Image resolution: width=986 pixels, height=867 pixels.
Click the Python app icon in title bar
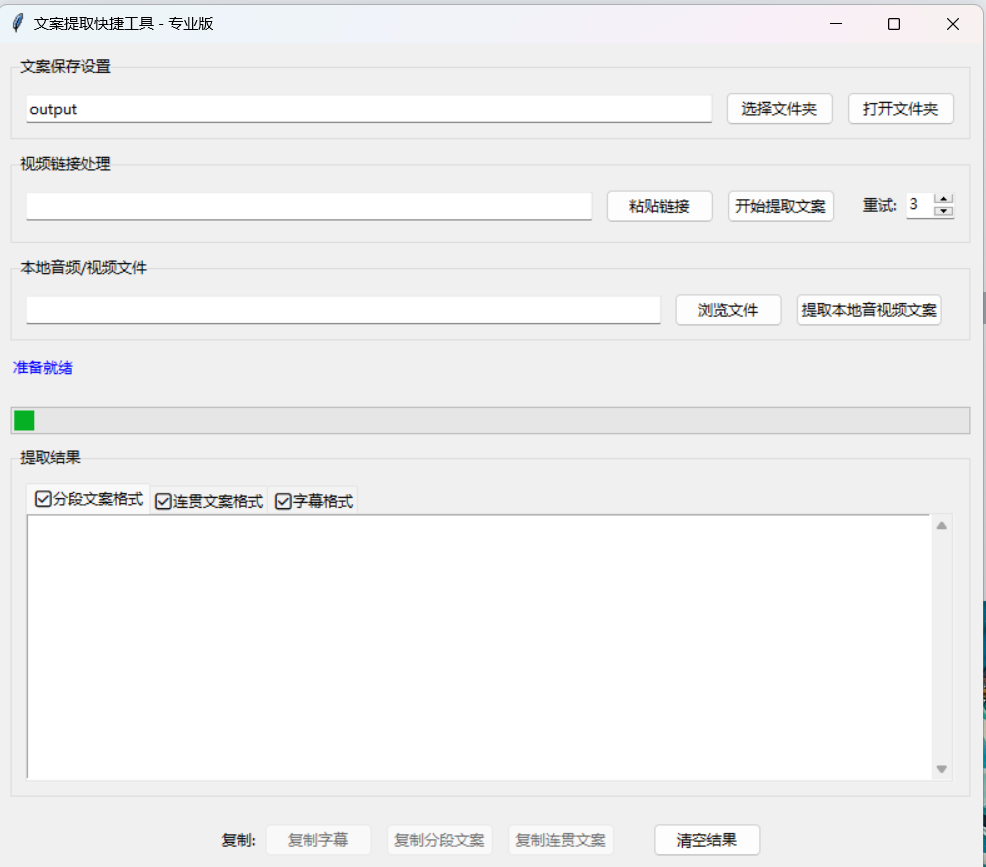(16, 23)
